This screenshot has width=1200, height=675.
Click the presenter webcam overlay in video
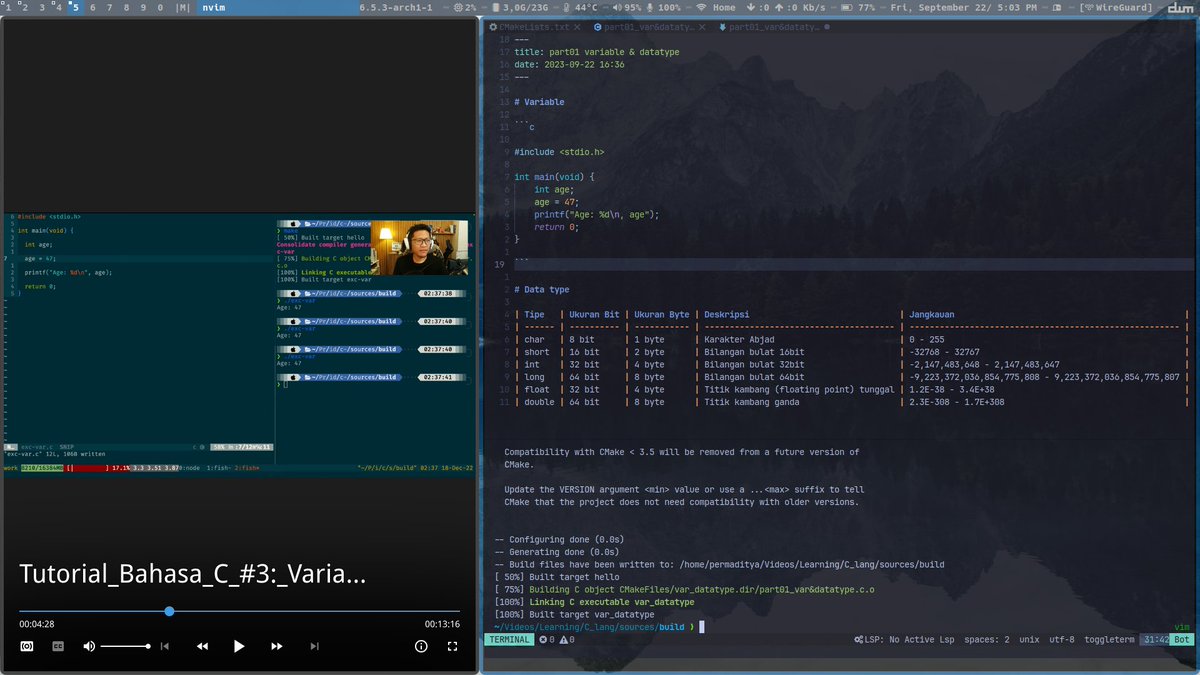(420, 248)
